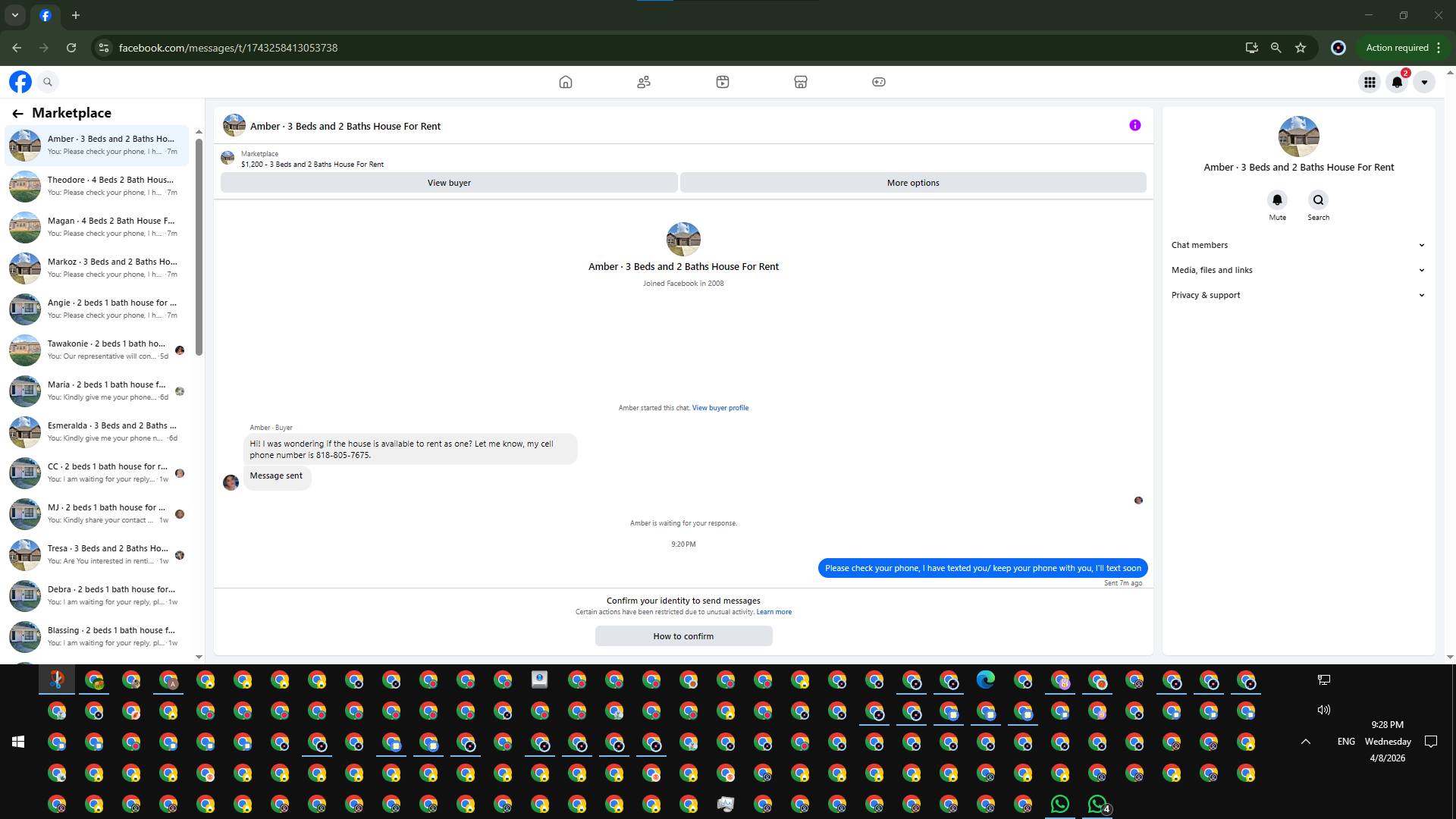The image size is (1456, 819).
Task: Open WhatsApp icon in Windows taskbar
Action: point(1059,804)
